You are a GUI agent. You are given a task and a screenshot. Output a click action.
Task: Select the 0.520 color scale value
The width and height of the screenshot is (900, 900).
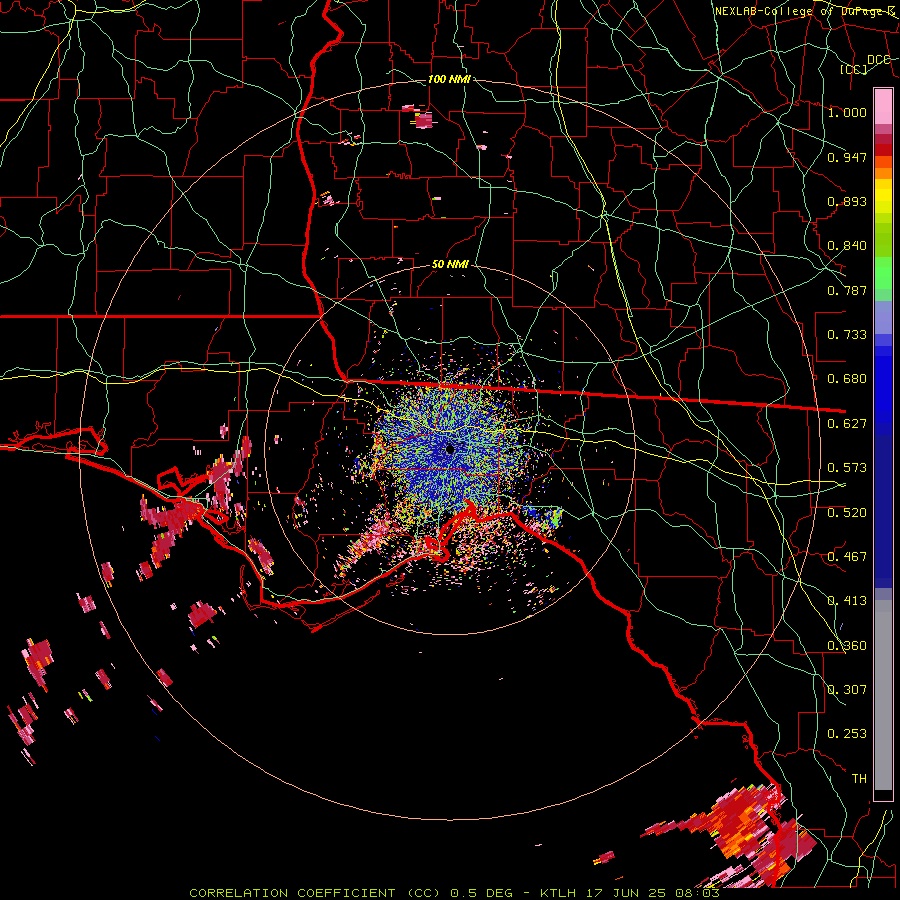[847, 513]
